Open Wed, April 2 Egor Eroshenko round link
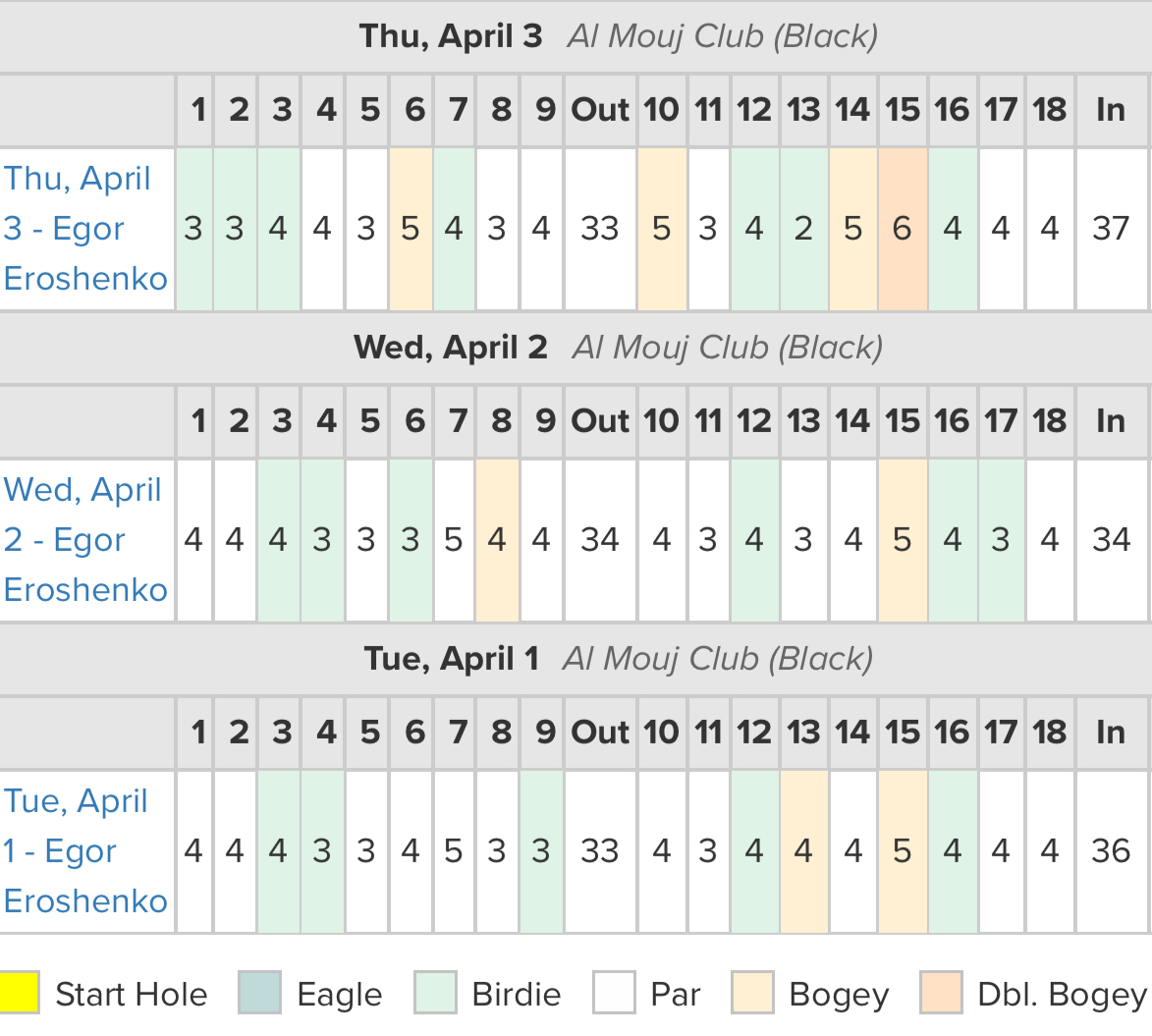Viewport: 1152px width, 1036px height. (x=86, y=540)
